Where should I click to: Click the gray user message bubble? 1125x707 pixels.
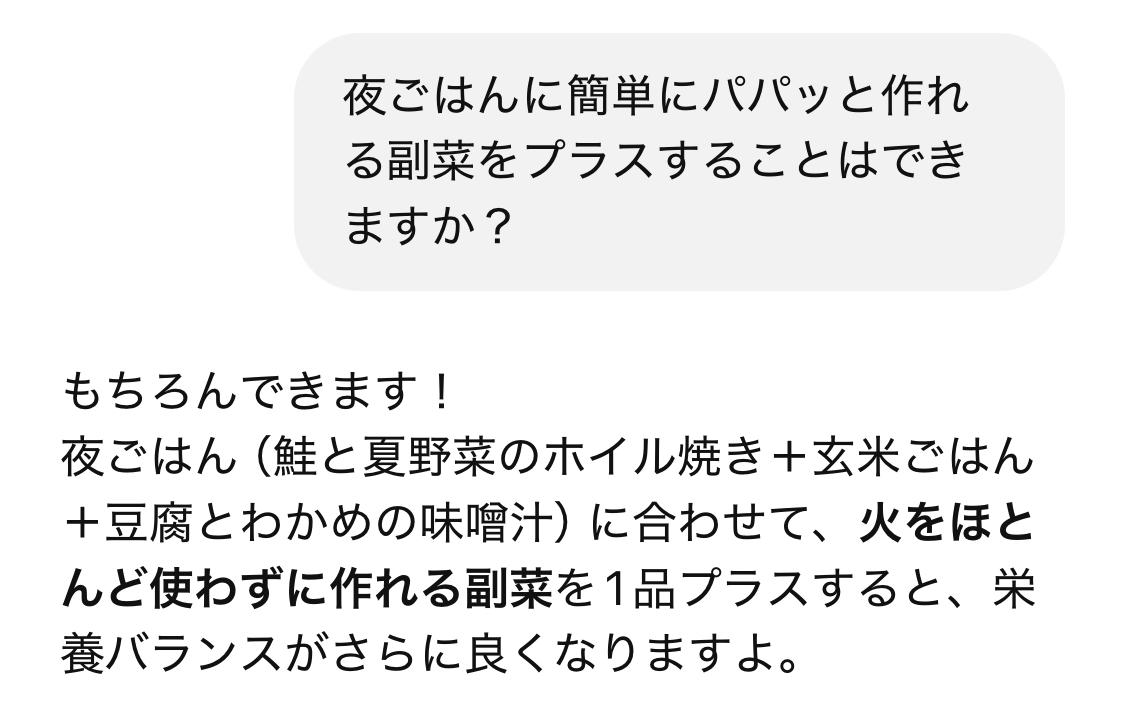point(679,161)
